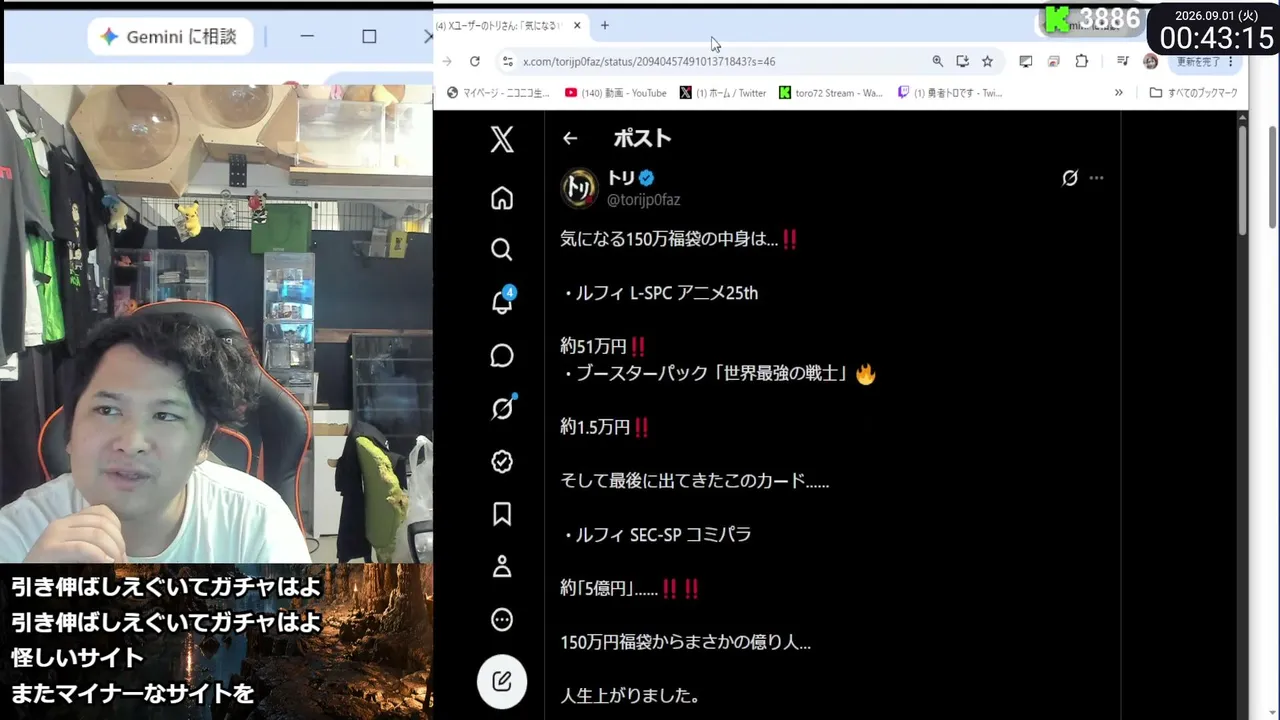Open the マイページ - ニコニコ bookmark
This screenshot has height=720, width=1280.
(498, 93)
